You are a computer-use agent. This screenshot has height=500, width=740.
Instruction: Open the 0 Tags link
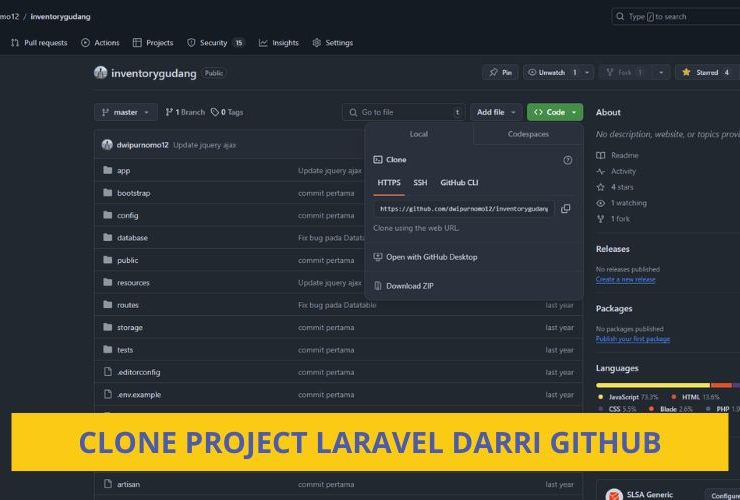click(x=227, y=112)
